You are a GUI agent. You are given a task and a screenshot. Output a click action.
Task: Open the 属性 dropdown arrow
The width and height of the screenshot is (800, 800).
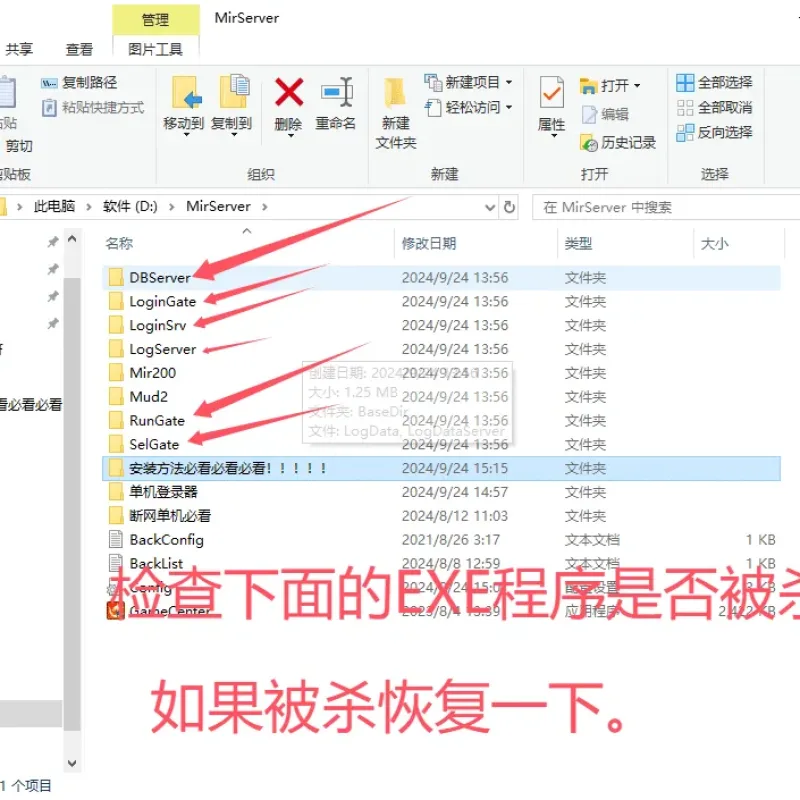[x=554, y=136]
